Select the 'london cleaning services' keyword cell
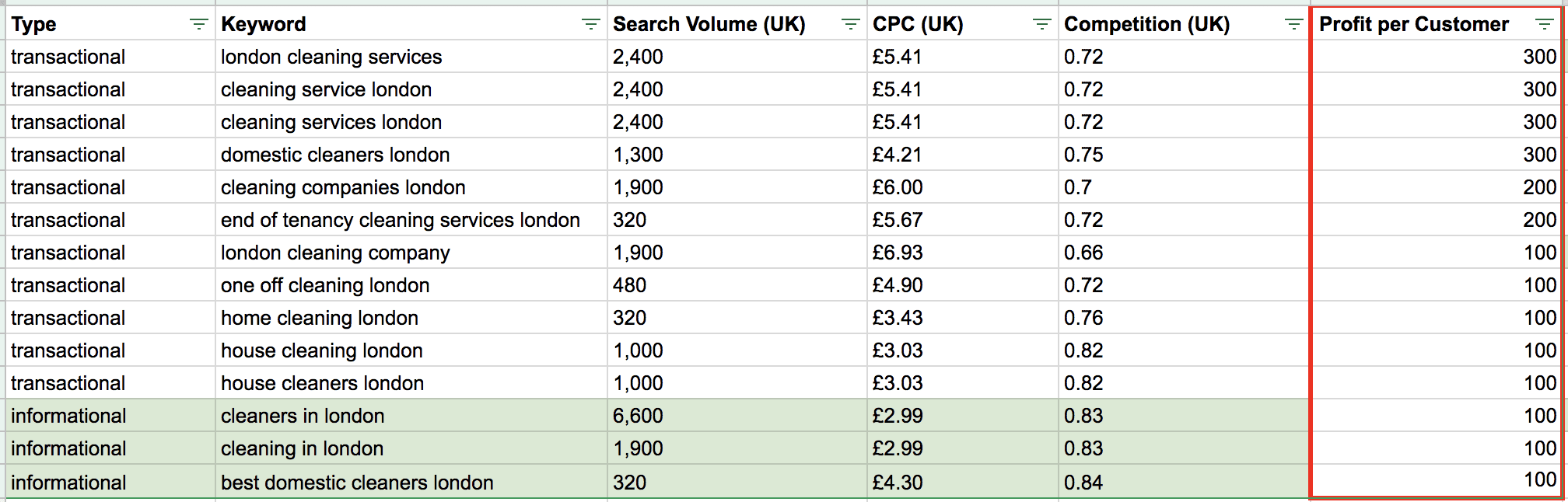The height and width of the screenshot is (502, 1568). tap(331, 58)
